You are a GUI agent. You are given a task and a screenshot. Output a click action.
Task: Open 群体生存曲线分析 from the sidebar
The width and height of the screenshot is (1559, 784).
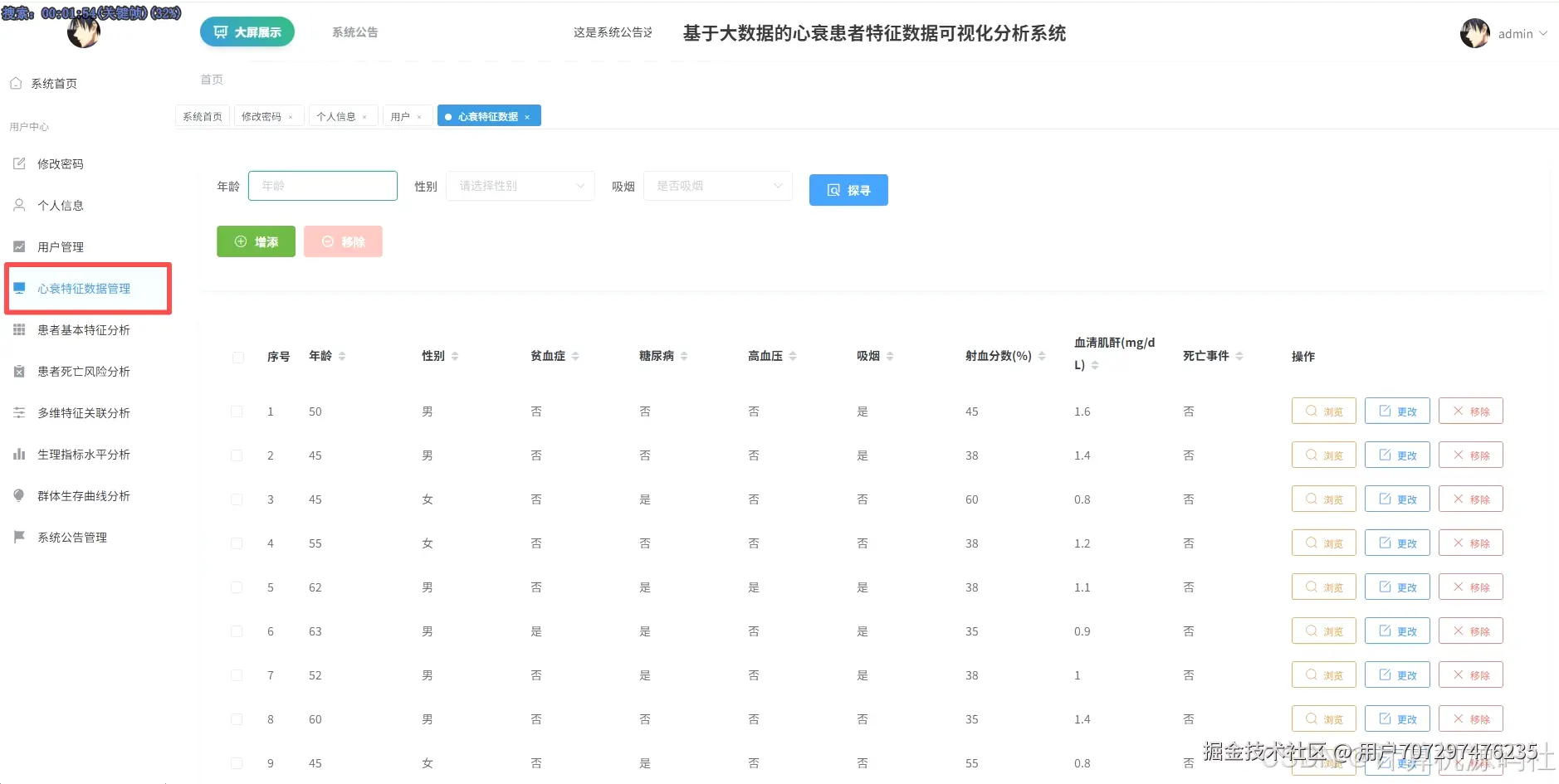click(81, 495)
